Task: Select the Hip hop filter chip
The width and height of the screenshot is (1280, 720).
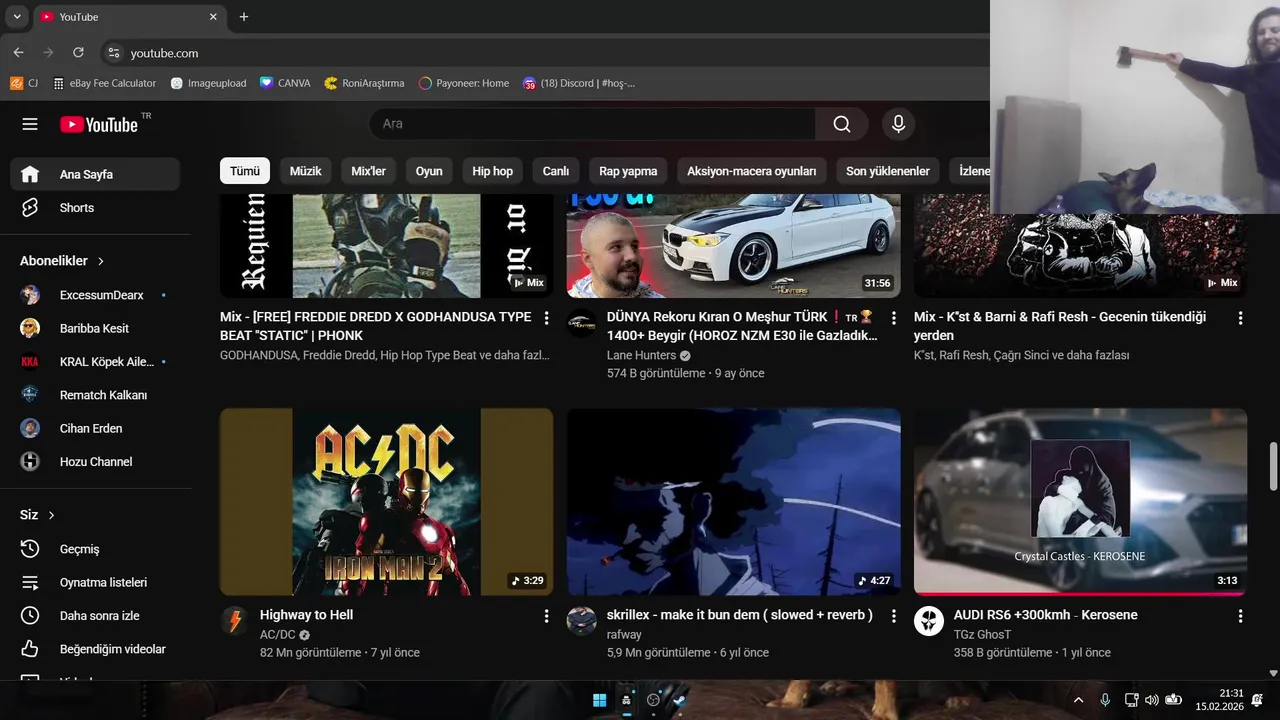Action: [492, 171]
